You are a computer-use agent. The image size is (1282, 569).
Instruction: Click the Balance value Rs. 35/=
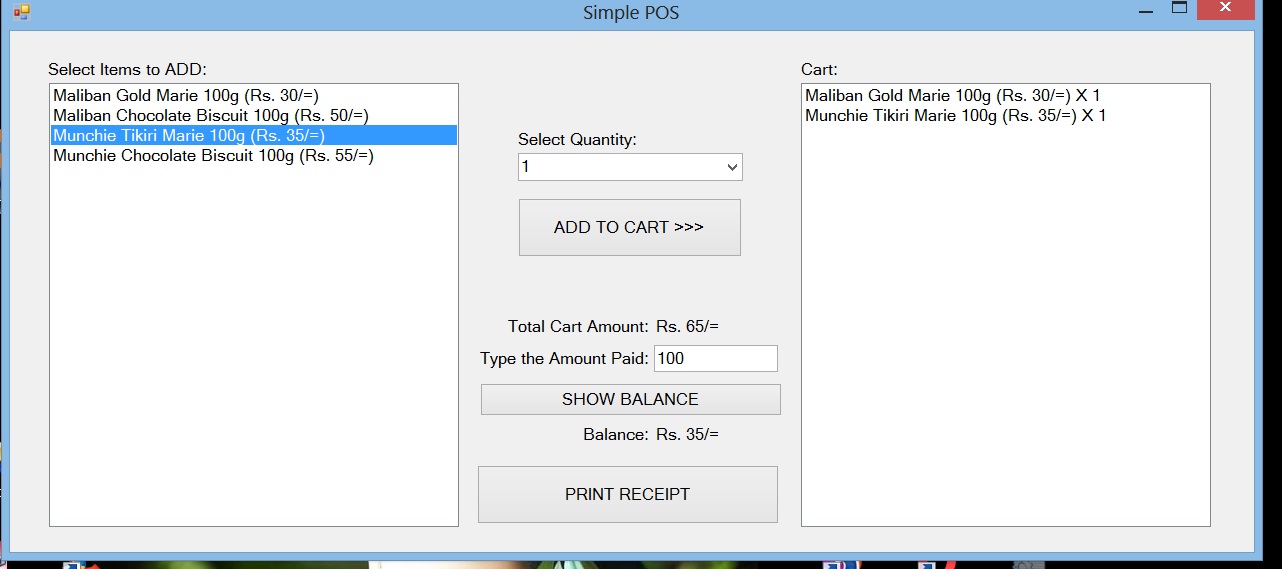click(x=688, y=434)
